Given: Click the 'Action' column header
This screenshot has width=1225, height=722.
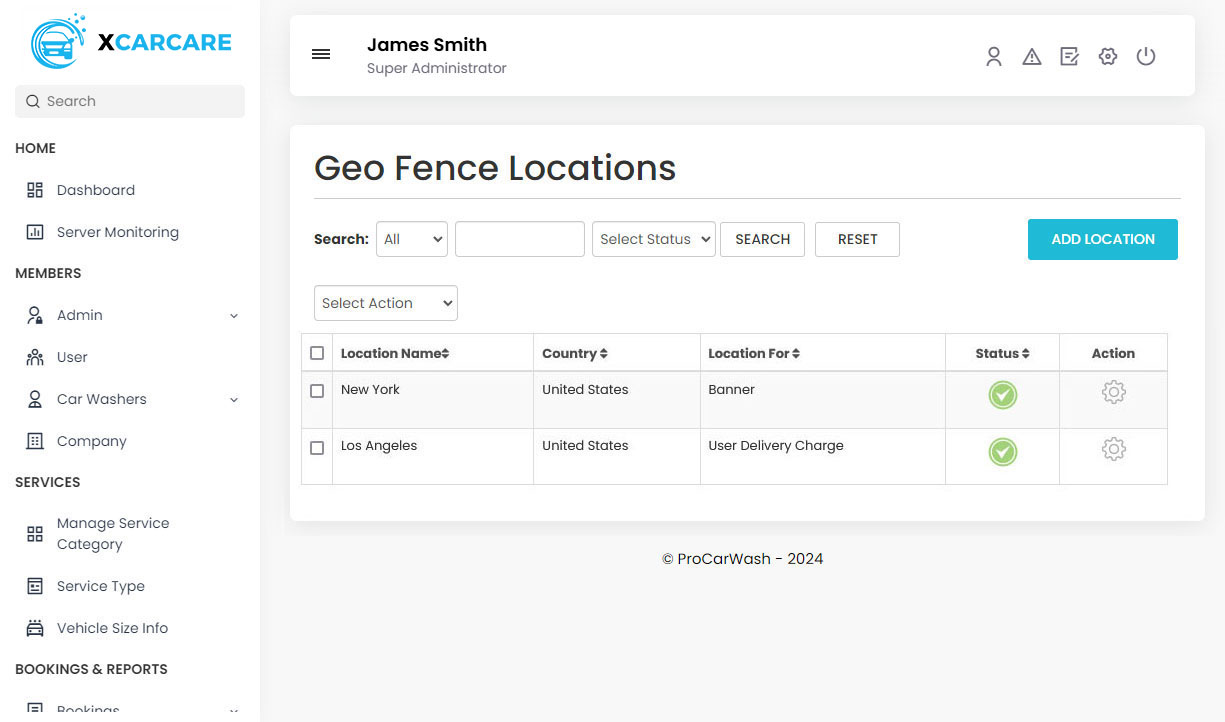Looking at the screenshot, I should coord(1113,353).
